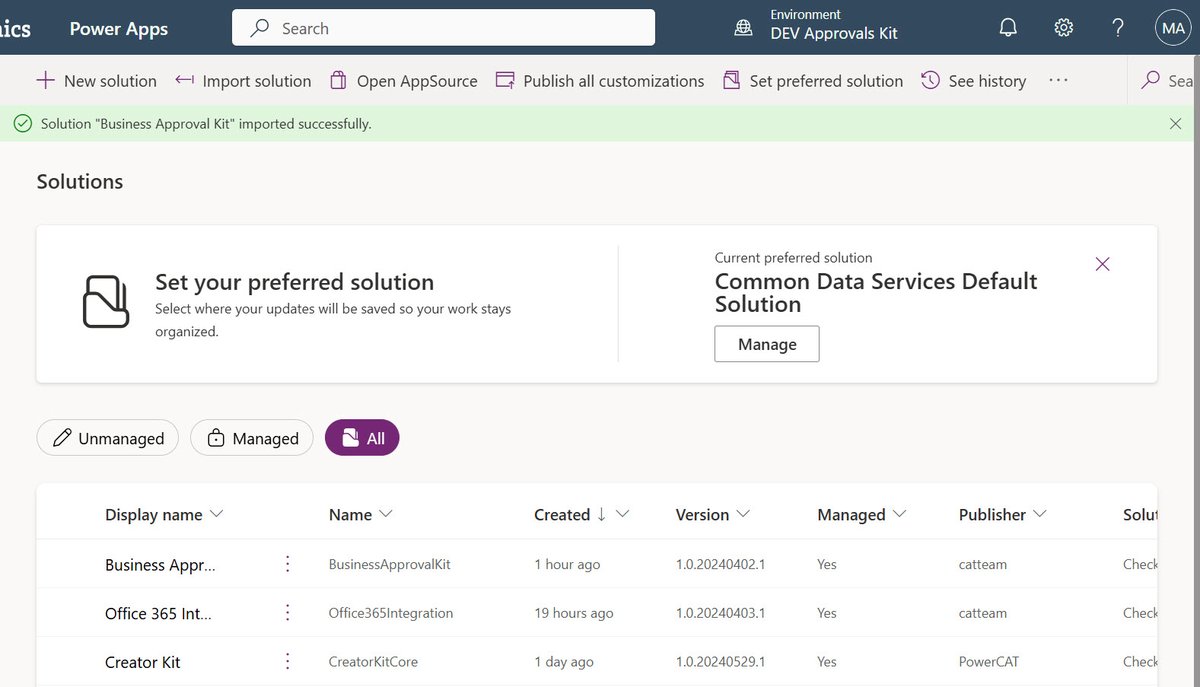
Task: Click New solution
Action: pos(96,81)
